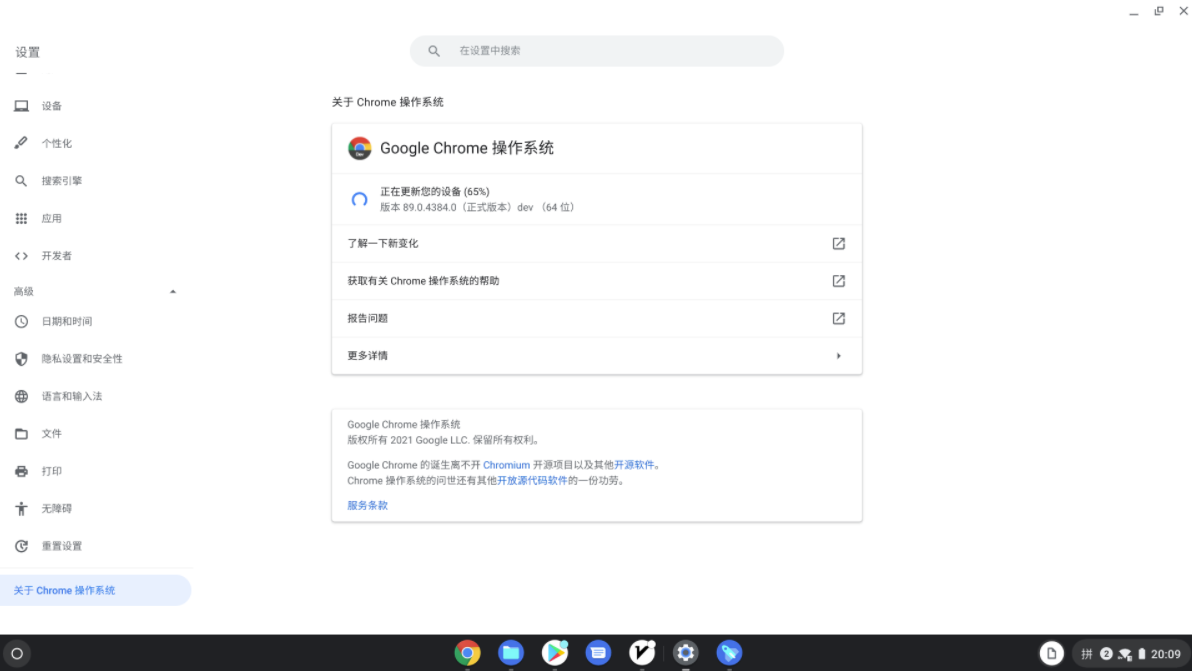
Task: Click the launcher circle button
Action: 17,654
